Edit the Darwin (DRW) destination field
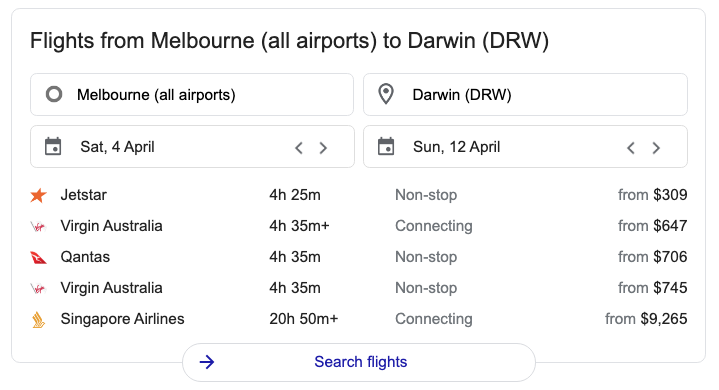The width and height of the screenshot is (719, 390). (525, 94)
